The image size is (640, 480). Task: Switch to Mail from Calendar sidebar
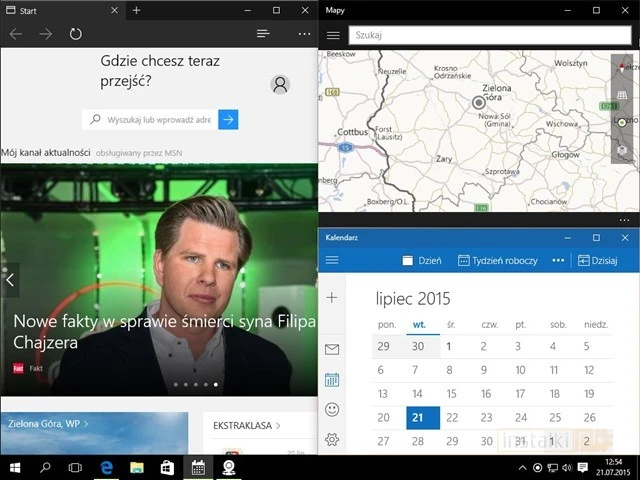[332, 349]
